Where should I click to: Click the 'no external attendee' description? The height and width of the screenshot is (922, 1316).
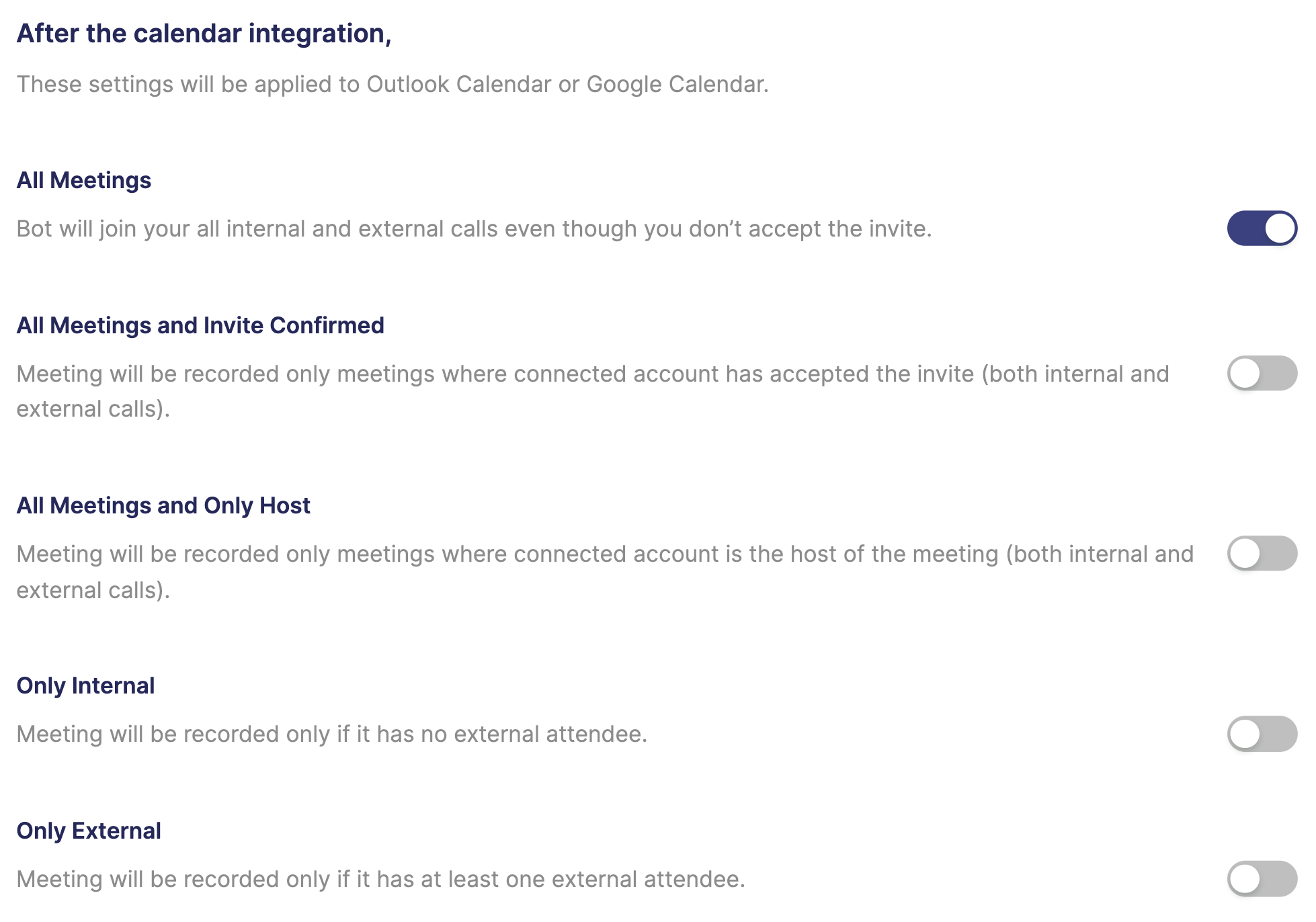tap(332, 734)
